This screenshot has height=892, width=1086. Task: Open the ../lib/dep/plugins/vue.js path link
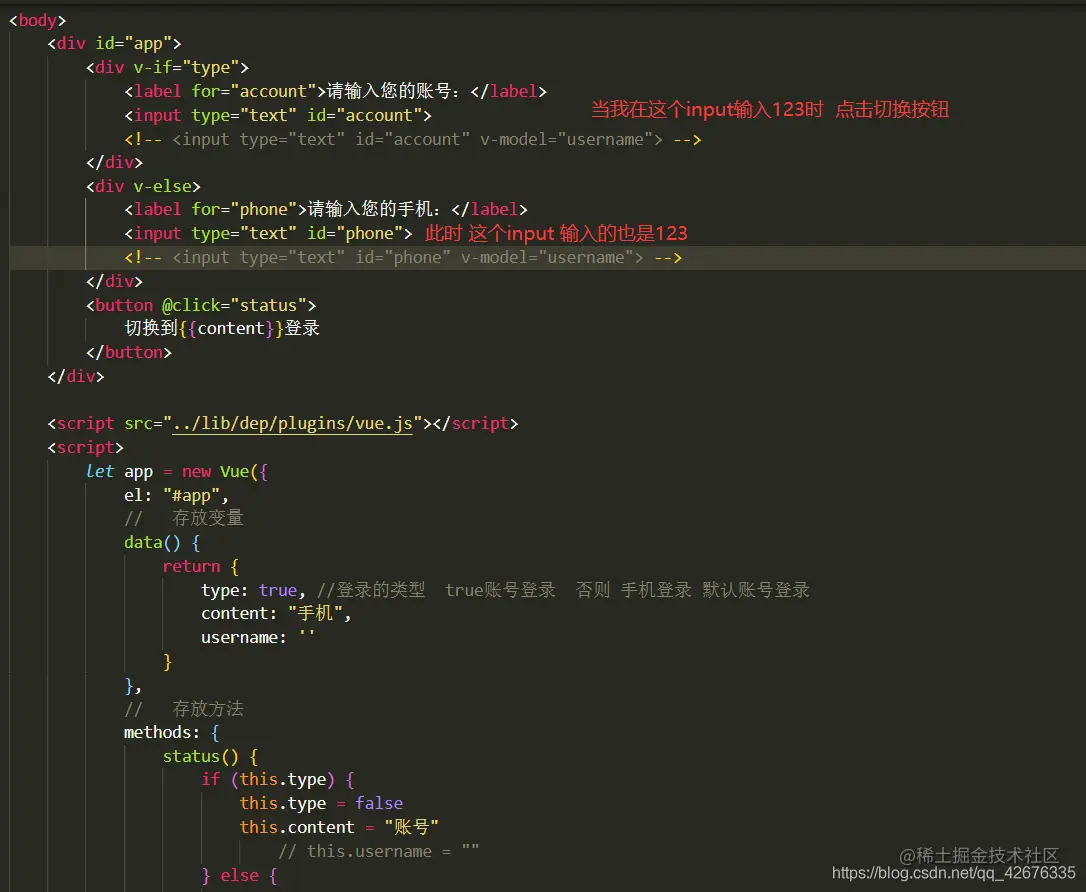click(x=292, y=423)
